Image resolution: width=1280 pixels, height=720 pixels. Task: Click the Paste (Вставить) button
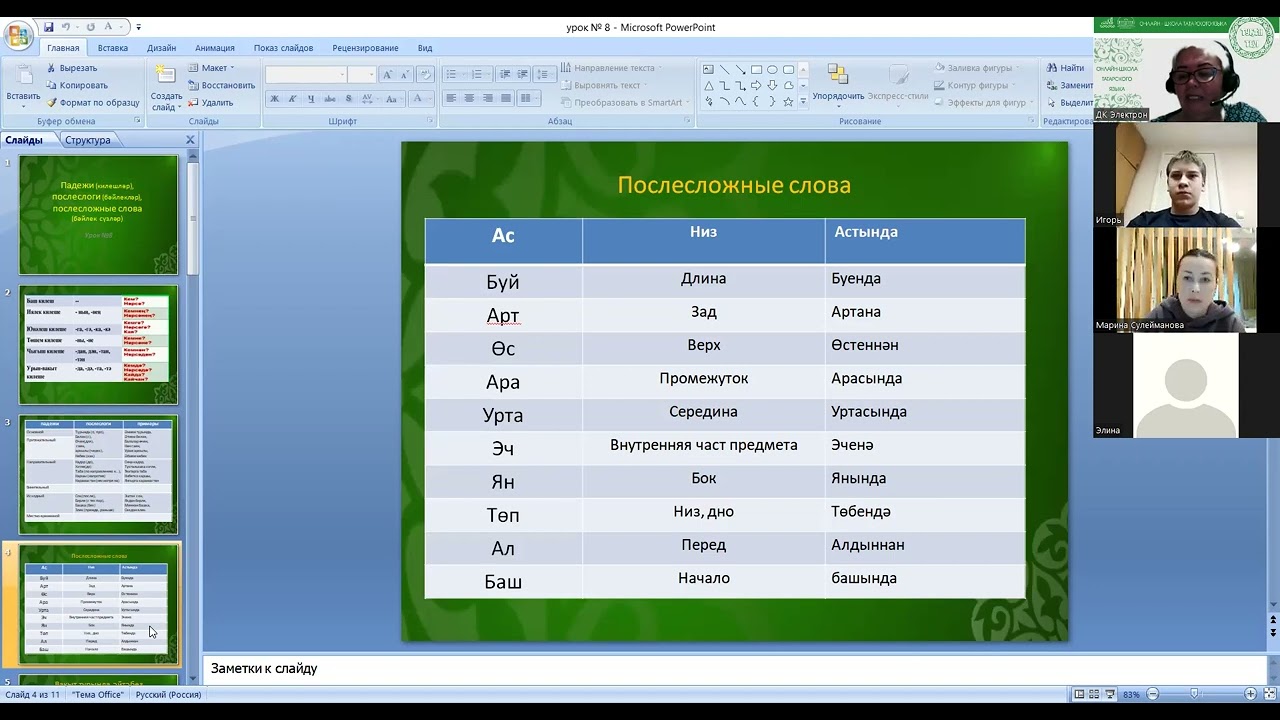coord(23,85)
